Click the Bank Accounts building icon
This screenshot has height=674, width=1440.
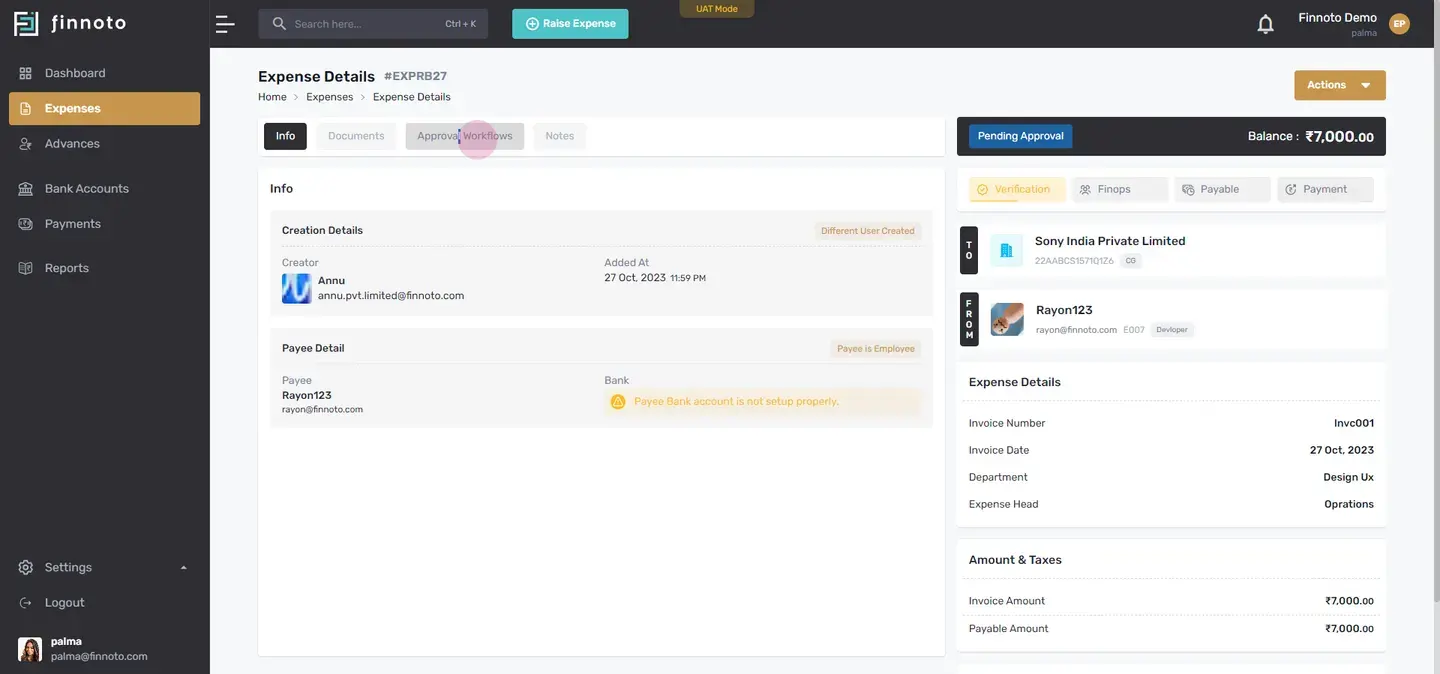[x=26, y=189]
